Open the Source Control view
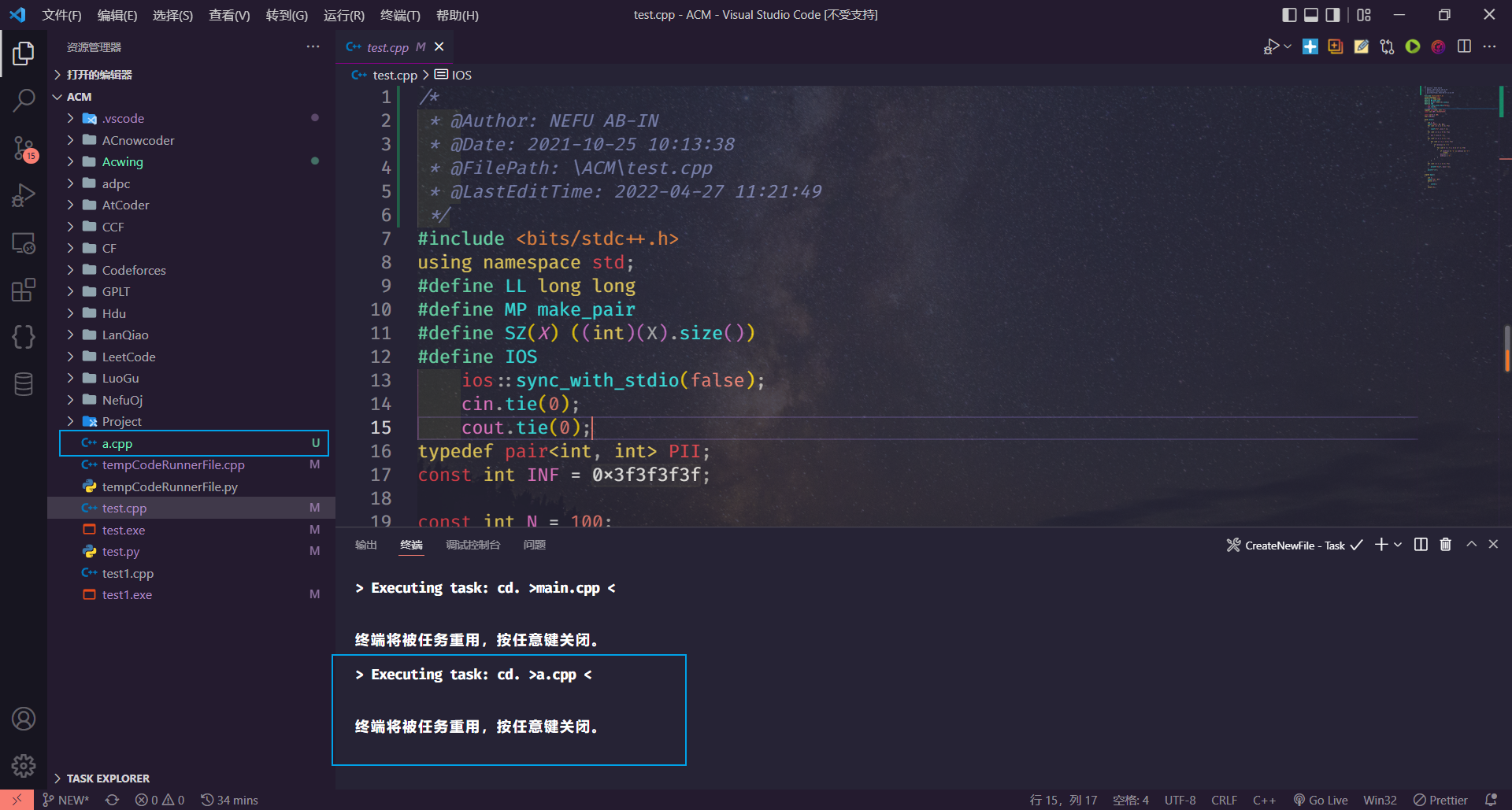The image size is (1512, 810). pos(23,148)
